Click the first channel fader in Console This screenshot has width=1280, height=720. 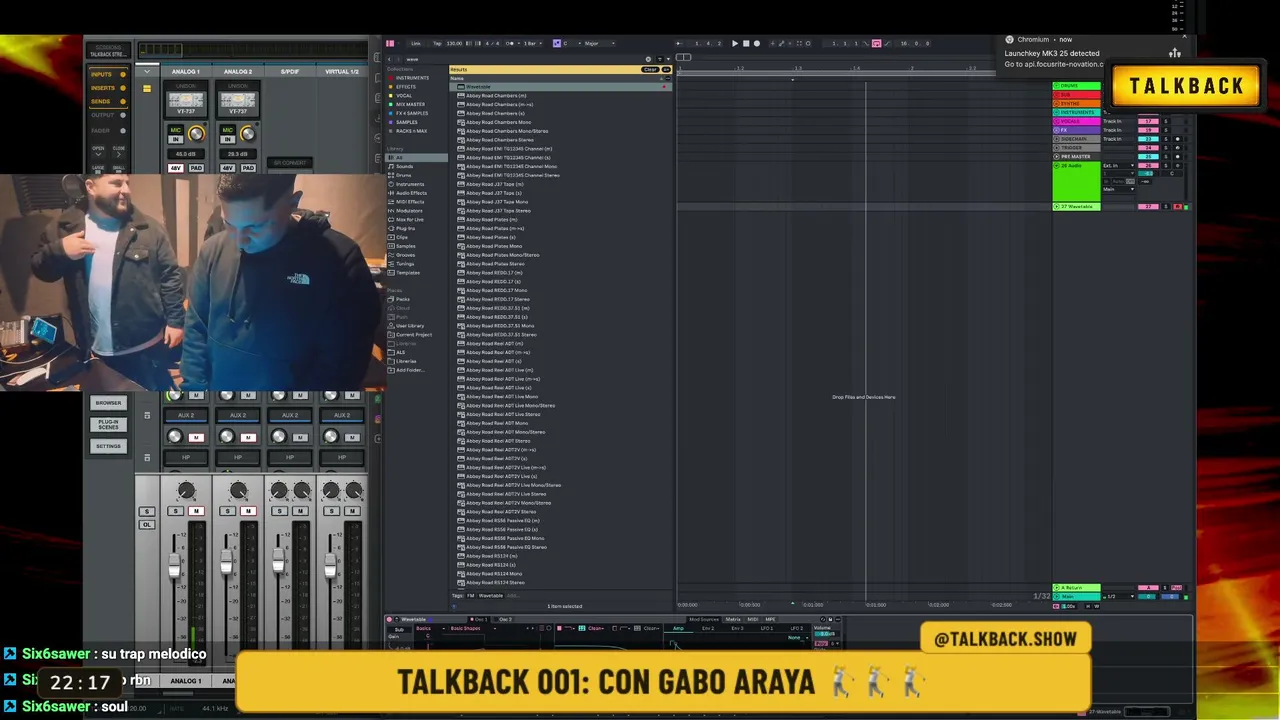click(175, 568)
